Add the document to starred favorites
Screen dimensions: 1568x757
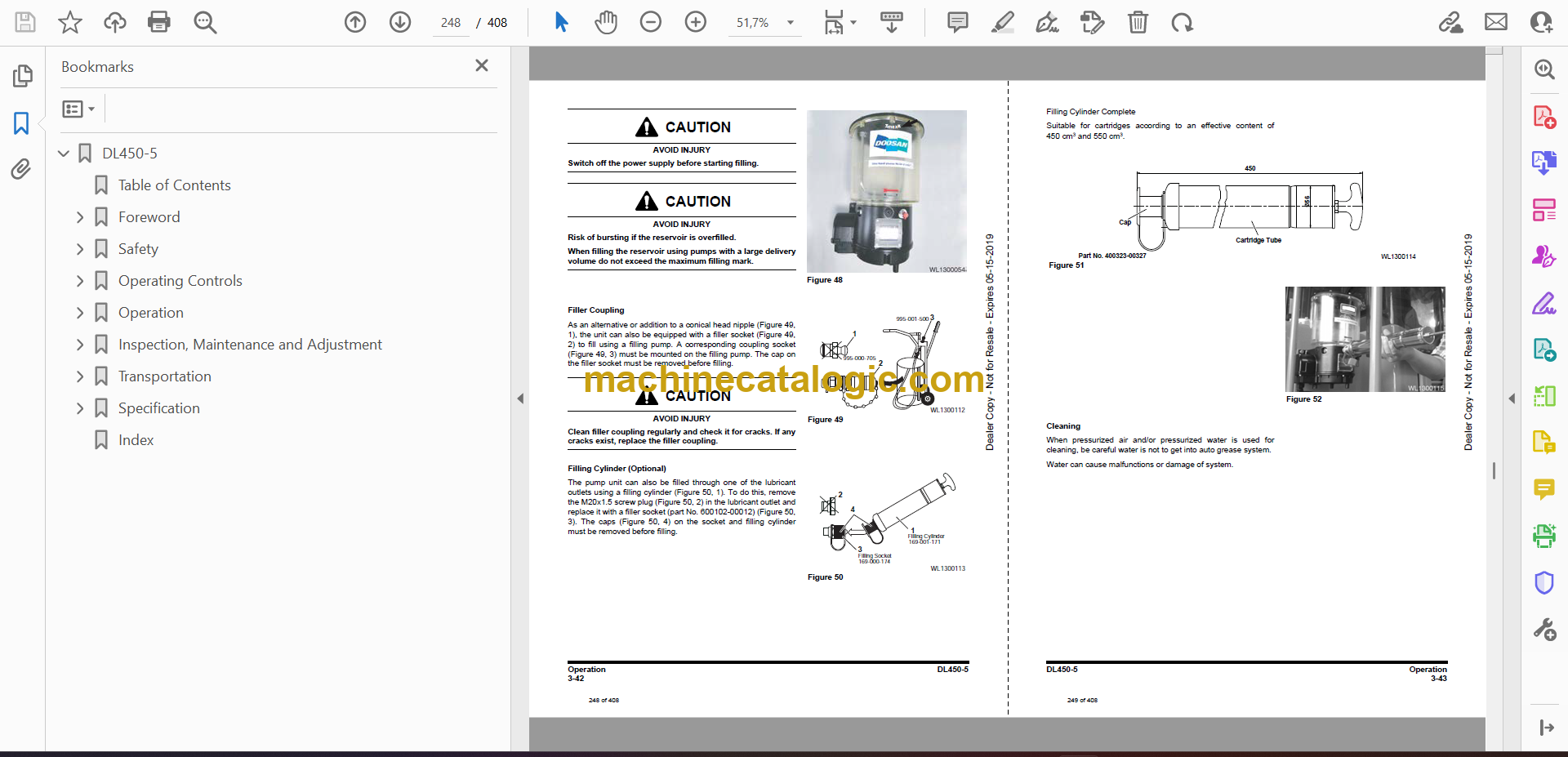70,22
